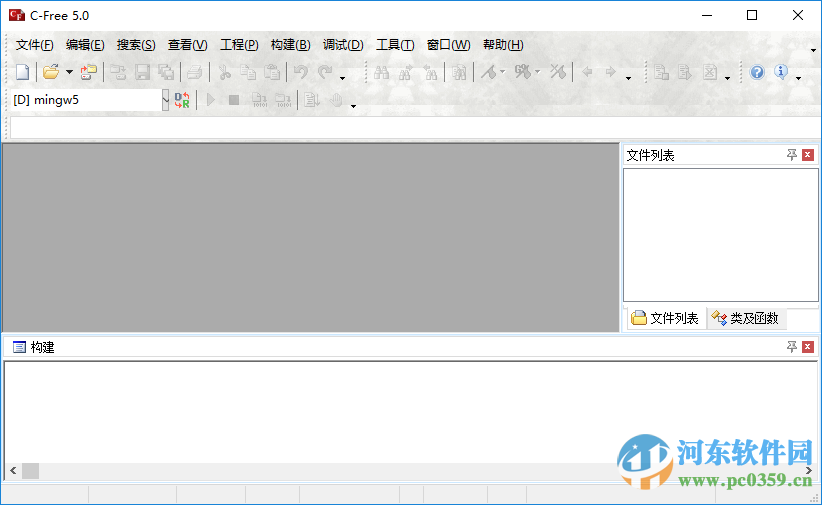Image resolution: width=822 pixels, height=505 pixels.
Task: Expand the help toolbar overflow arrow
Action: 798,78
